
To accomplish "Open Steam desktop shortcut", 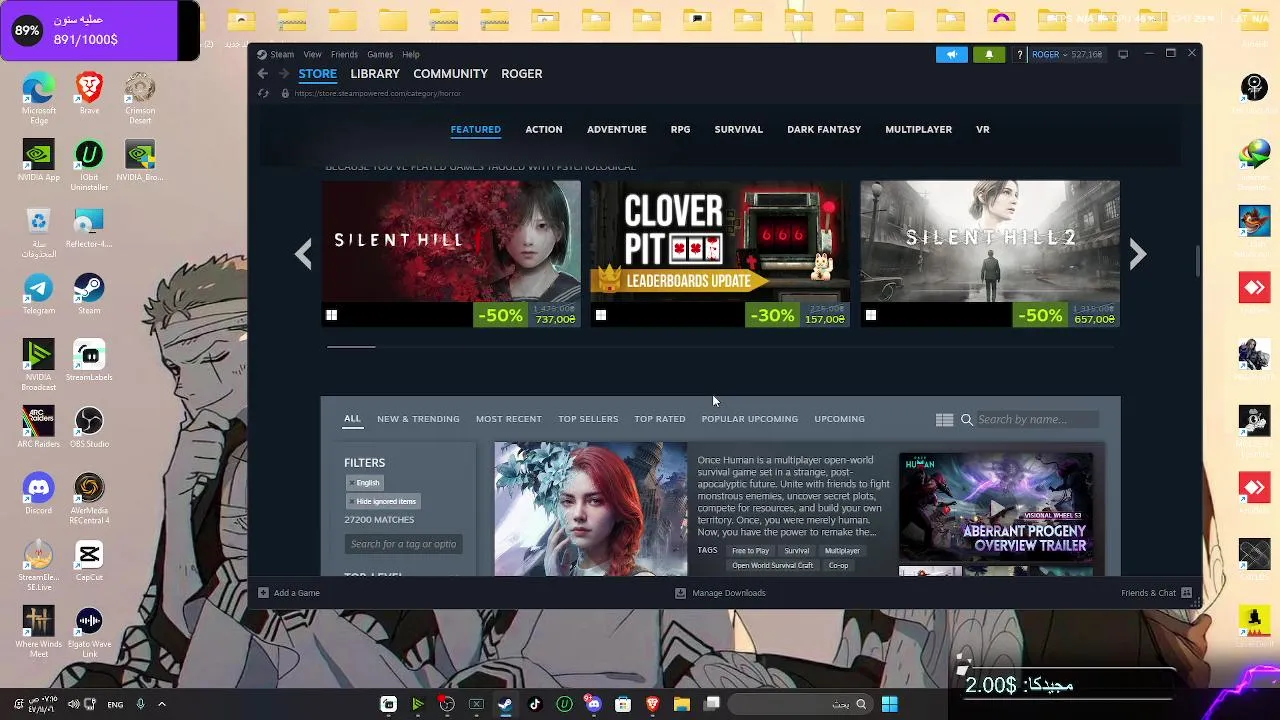I will pyautogui.click(x=89, y=294).
